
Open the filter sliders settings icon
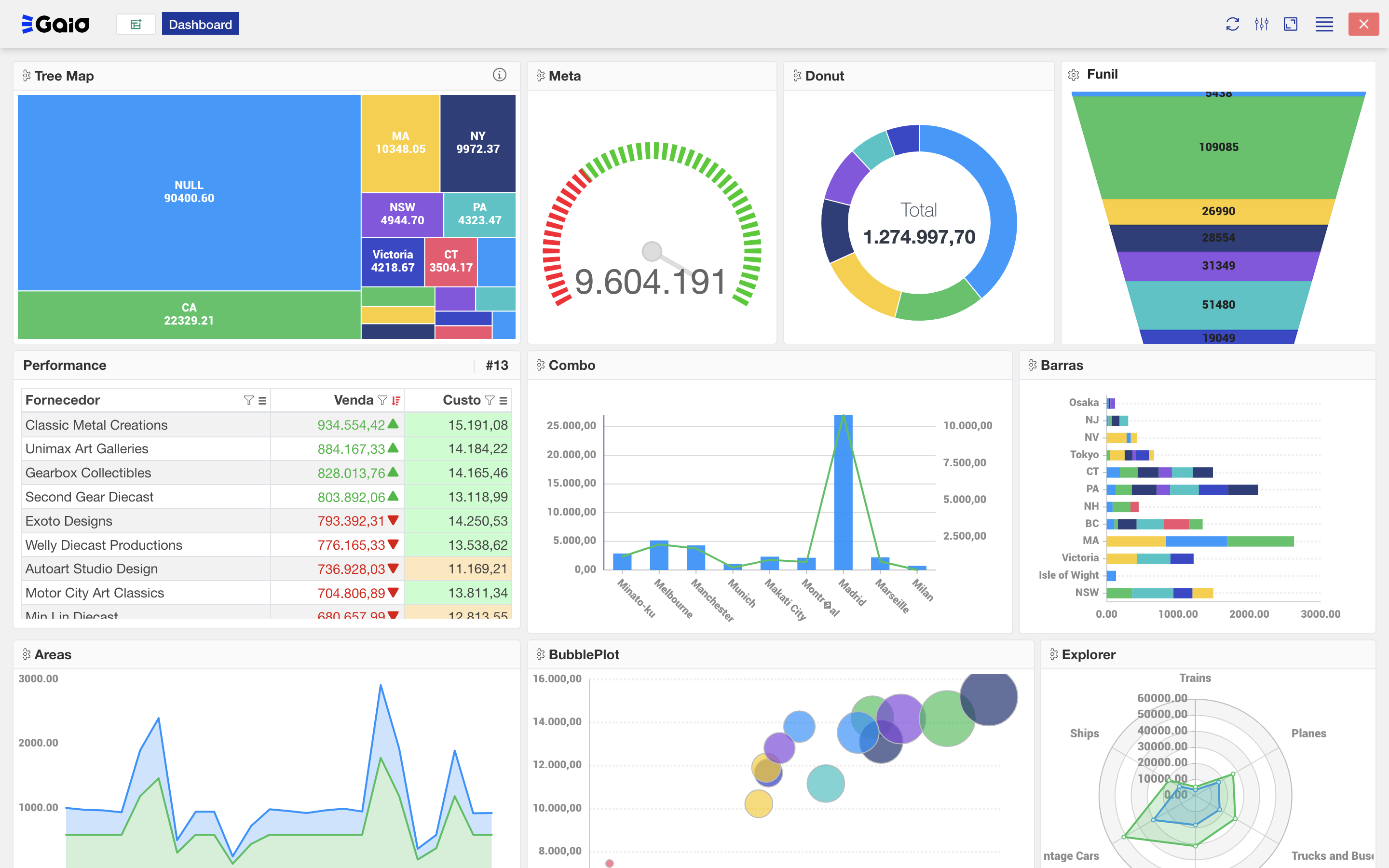pos(1261,24)
